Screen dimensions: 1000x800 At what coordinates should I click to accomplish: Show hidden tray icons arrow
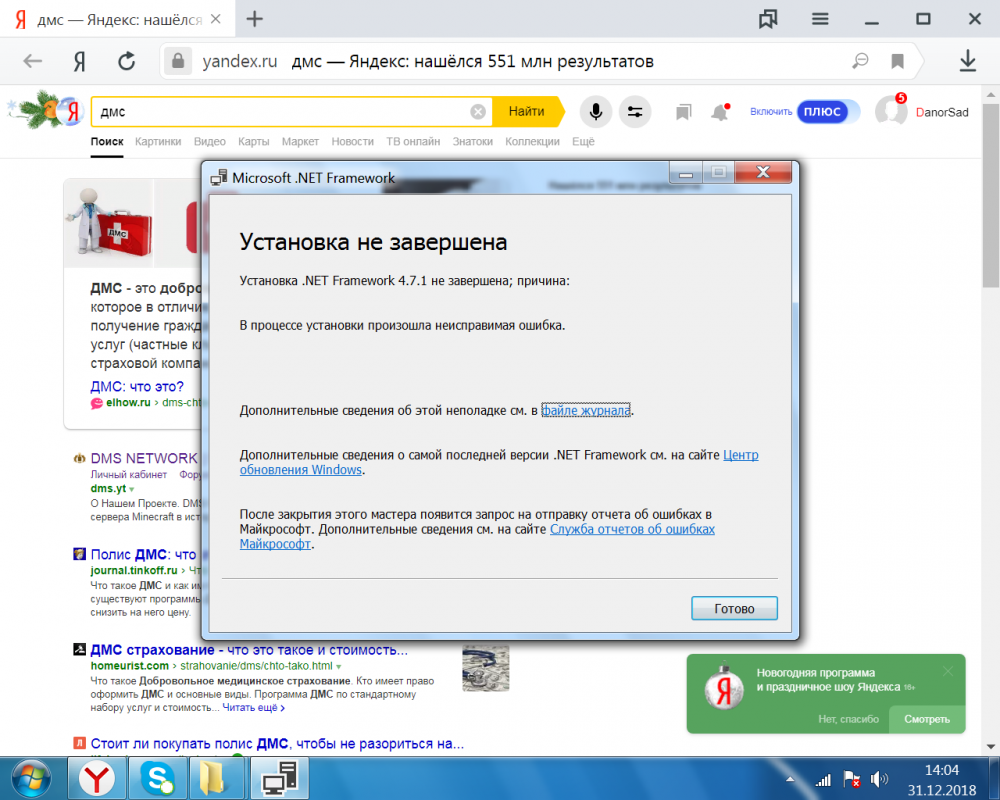(790, 779)
